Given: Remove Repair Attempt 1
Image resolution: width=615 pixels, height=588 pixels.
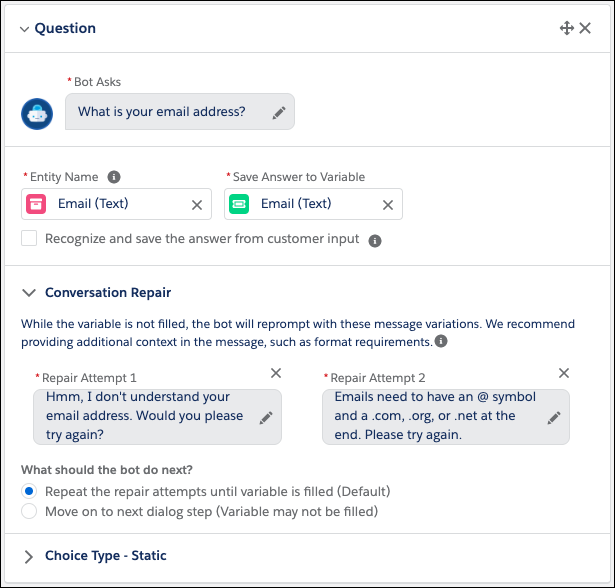Looking at the screenshot, I should tap(276, 373).
